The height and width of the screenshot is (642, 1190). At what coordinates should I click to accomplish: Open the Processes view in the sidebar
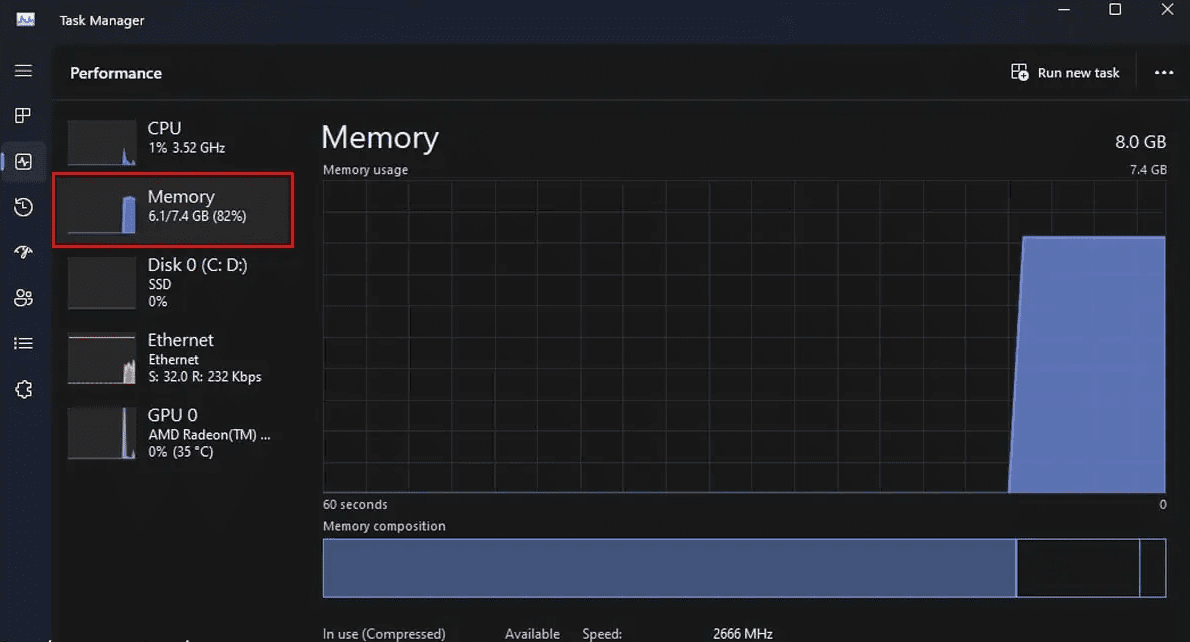pos(24,115)
